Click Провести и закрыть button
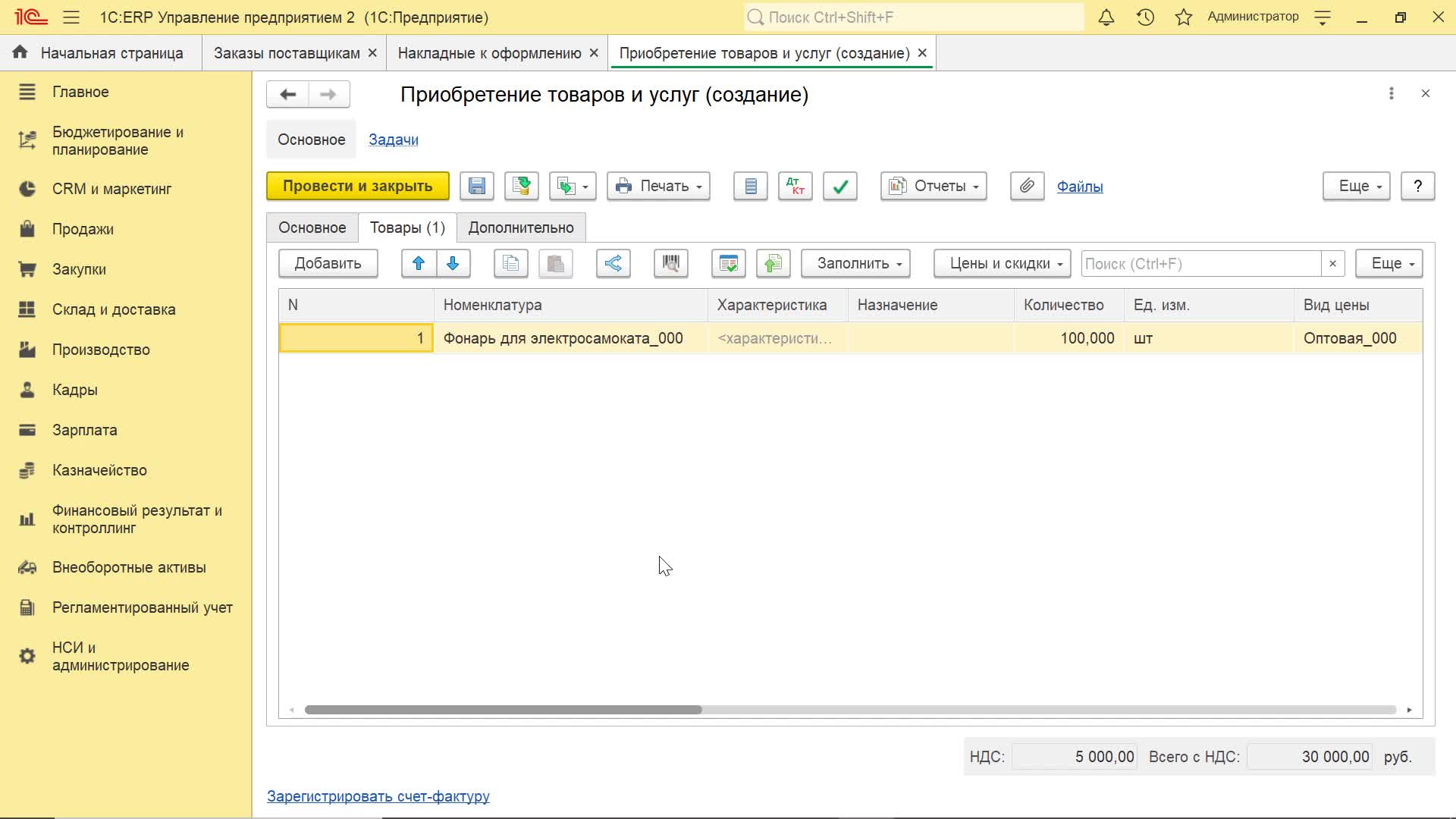This screenshot has height=819, width=1456. (x=357, y=186)
